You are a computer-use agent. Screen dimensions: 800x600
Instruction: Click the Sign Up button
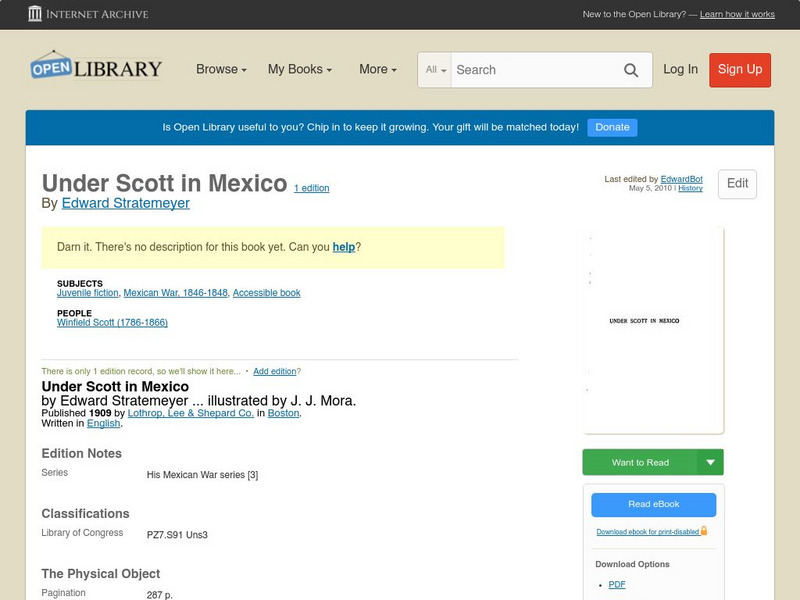coord(739,70)
